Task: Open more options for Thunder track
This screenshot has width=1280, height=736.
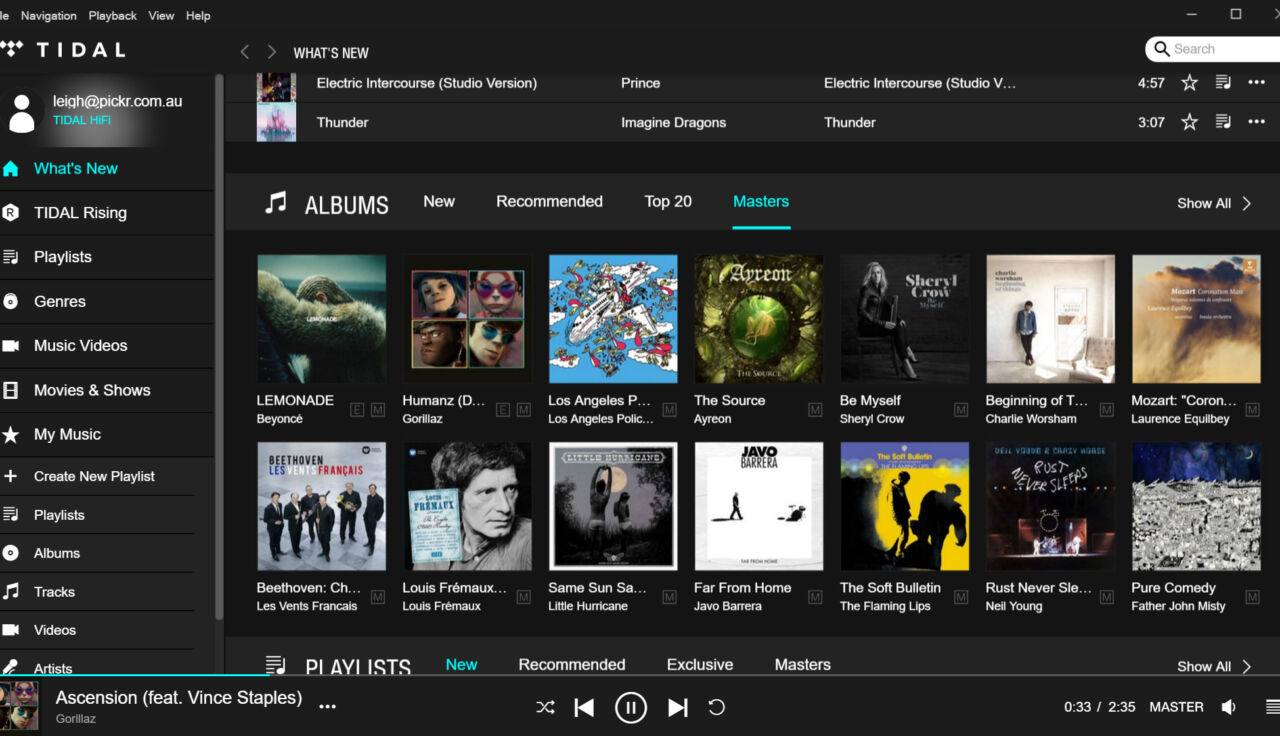Action: pos(1257,122)
